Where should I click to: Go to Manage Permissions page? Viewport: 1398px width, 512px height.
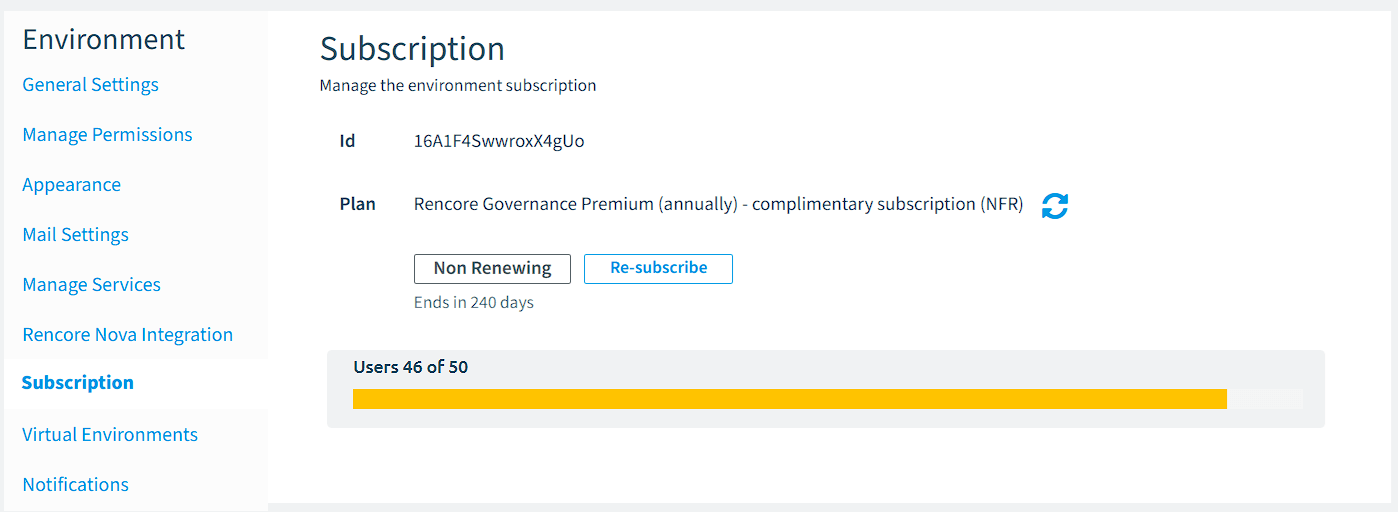tap(108, 135)
